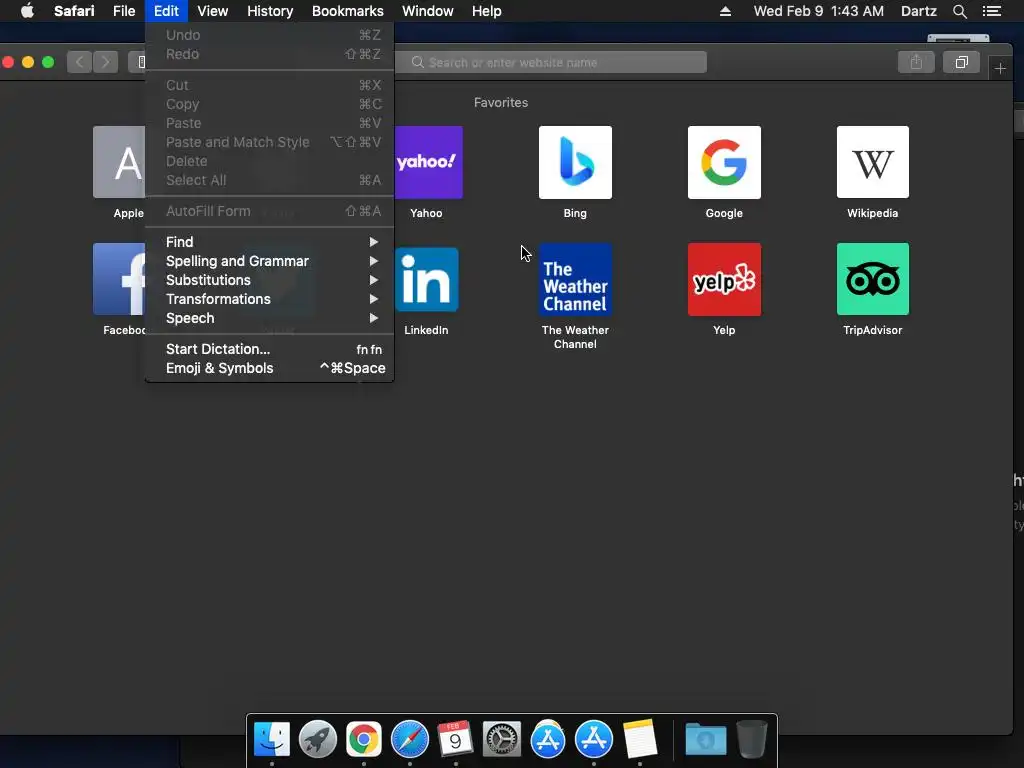This screenshot has width=1024, height=768.
Task: Open the History menu
Action: [x=270, y=11]
